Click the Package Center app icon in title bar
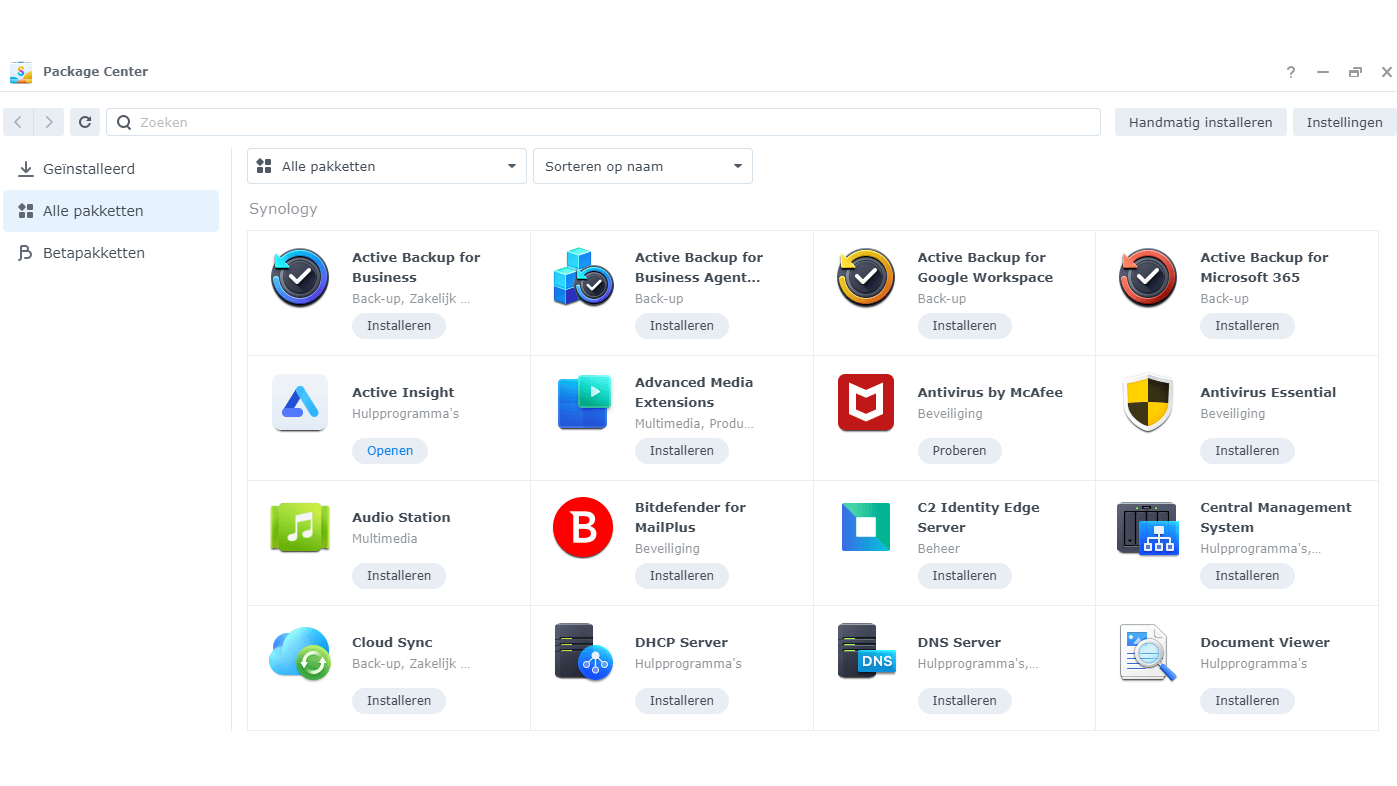The width and height of the screenshot is (1397, 786). coord(21,72)
